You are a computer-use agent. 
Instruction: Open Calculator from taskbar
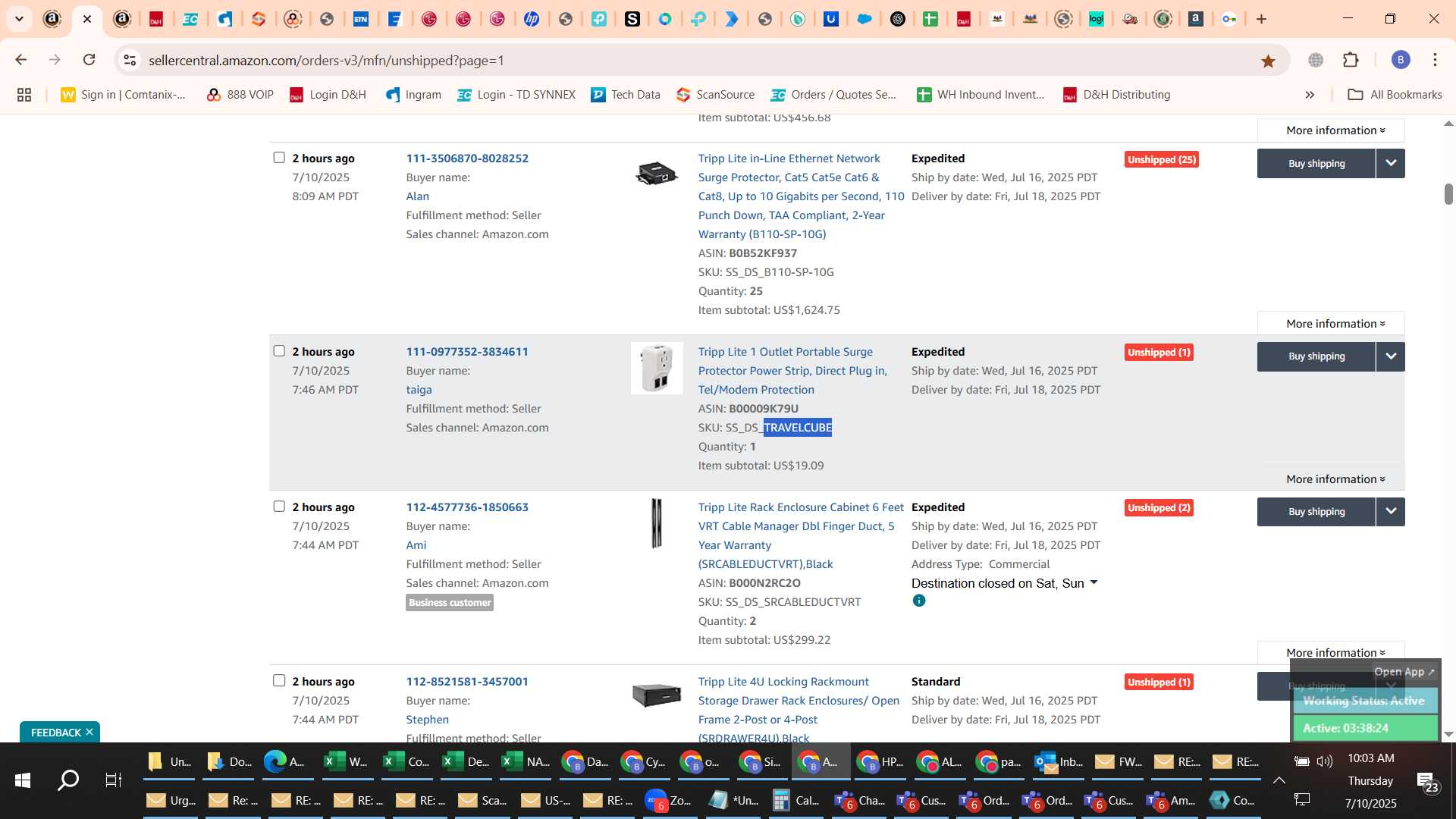pyautogui.click(x=796, y=800)
